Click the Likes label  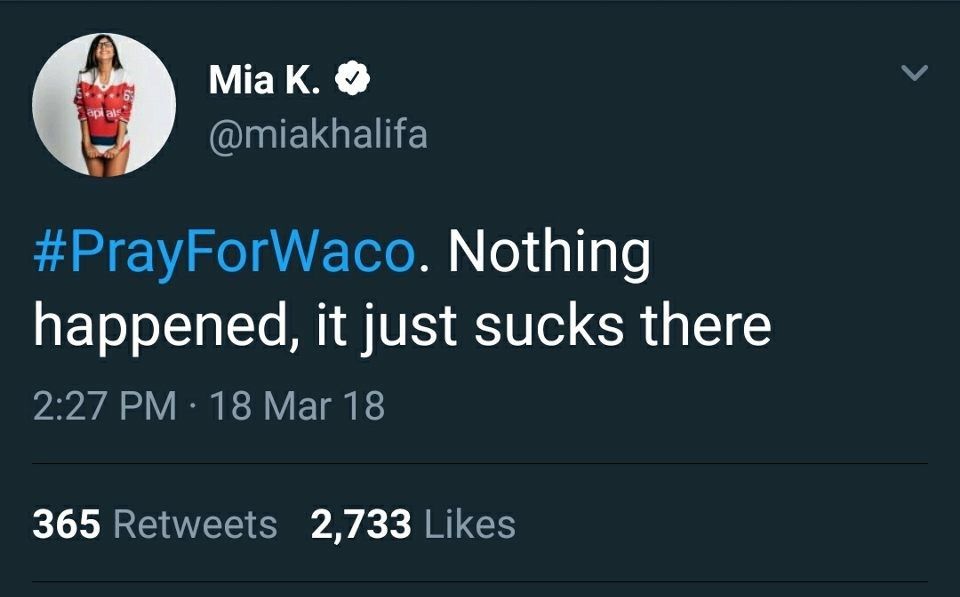(x=470, y=524)
